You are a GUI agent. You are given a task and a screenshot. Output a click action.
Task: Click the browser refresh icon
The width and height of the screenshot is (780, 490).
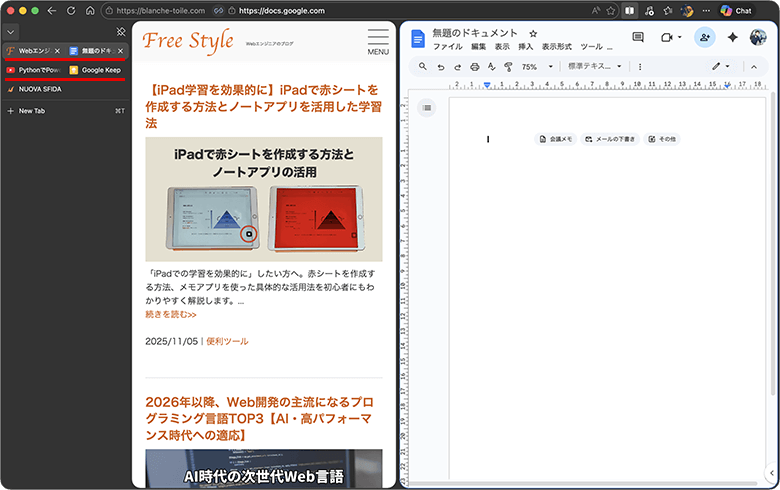point(71,11)
